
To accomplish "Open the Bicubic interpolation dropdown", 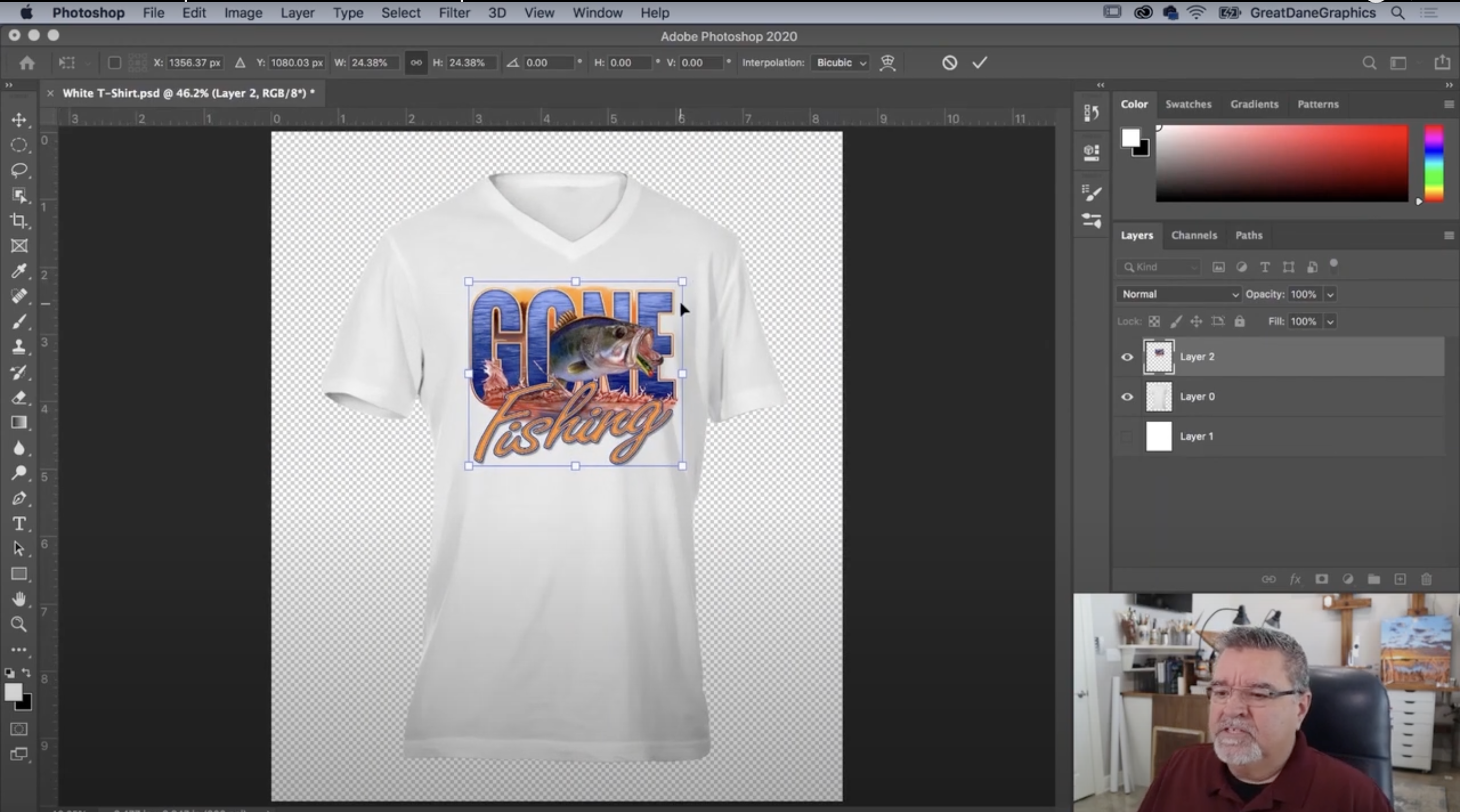I will pyautogui.click(x=840, y=63).
